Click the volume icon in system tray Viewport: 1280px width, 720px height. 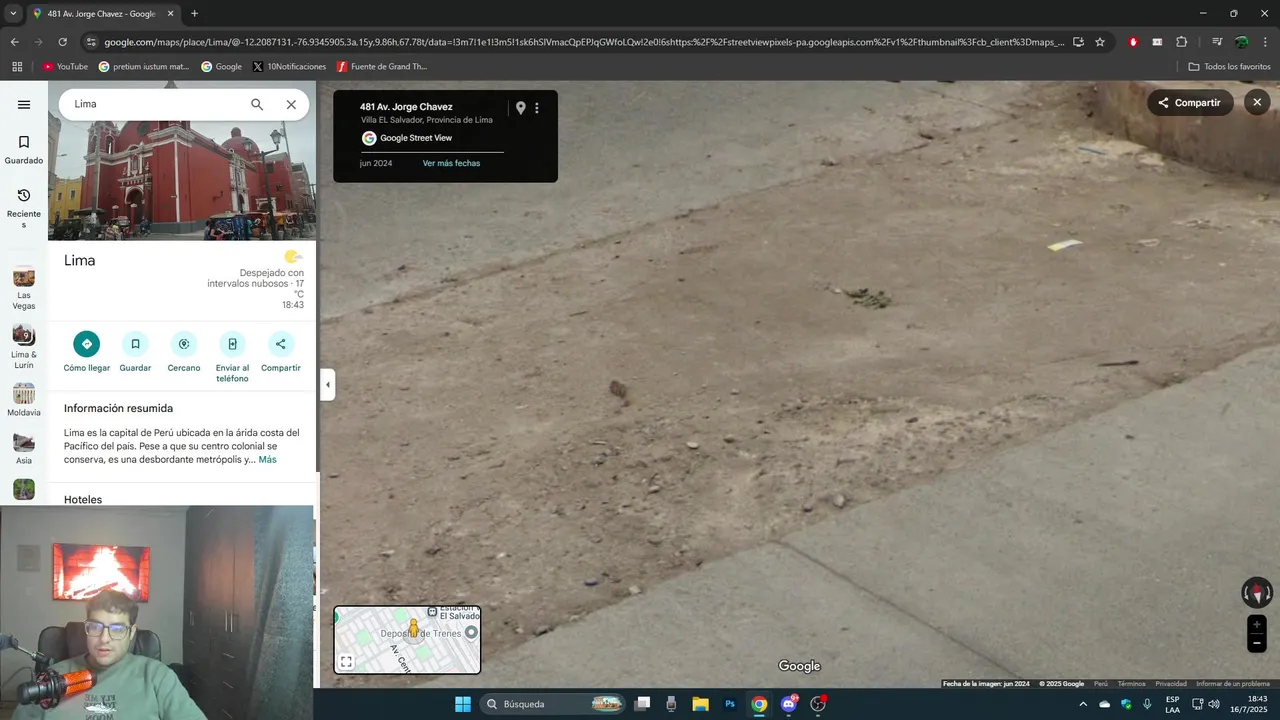point(1214,704)
